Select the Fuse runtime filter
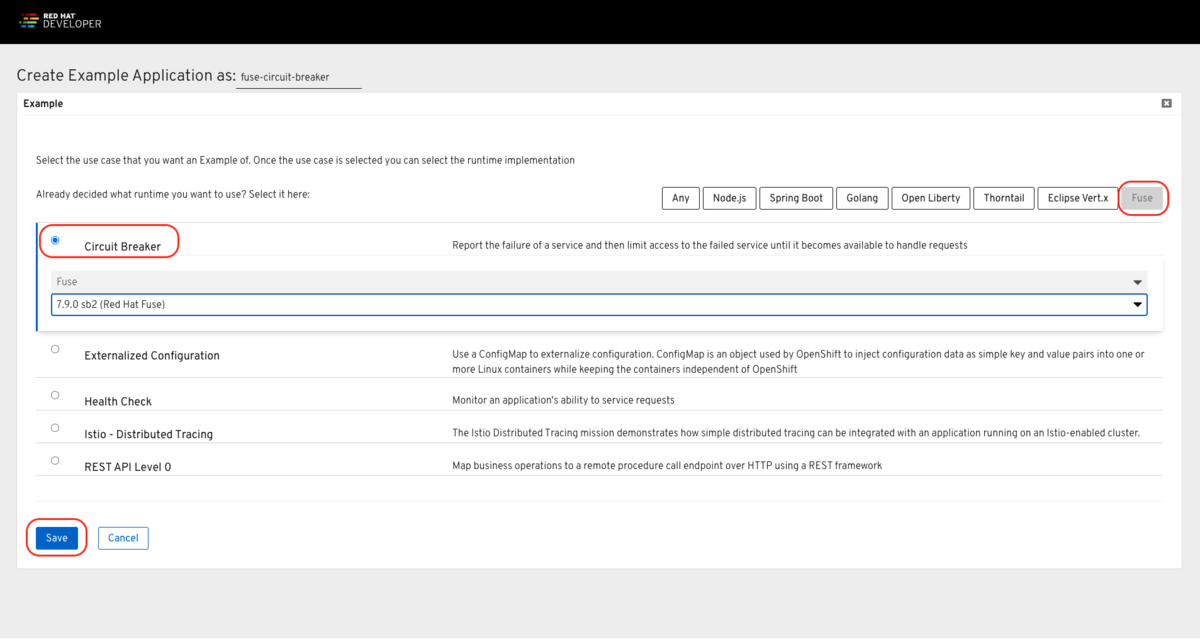The image size is (1200, 639). (1142, 198)
